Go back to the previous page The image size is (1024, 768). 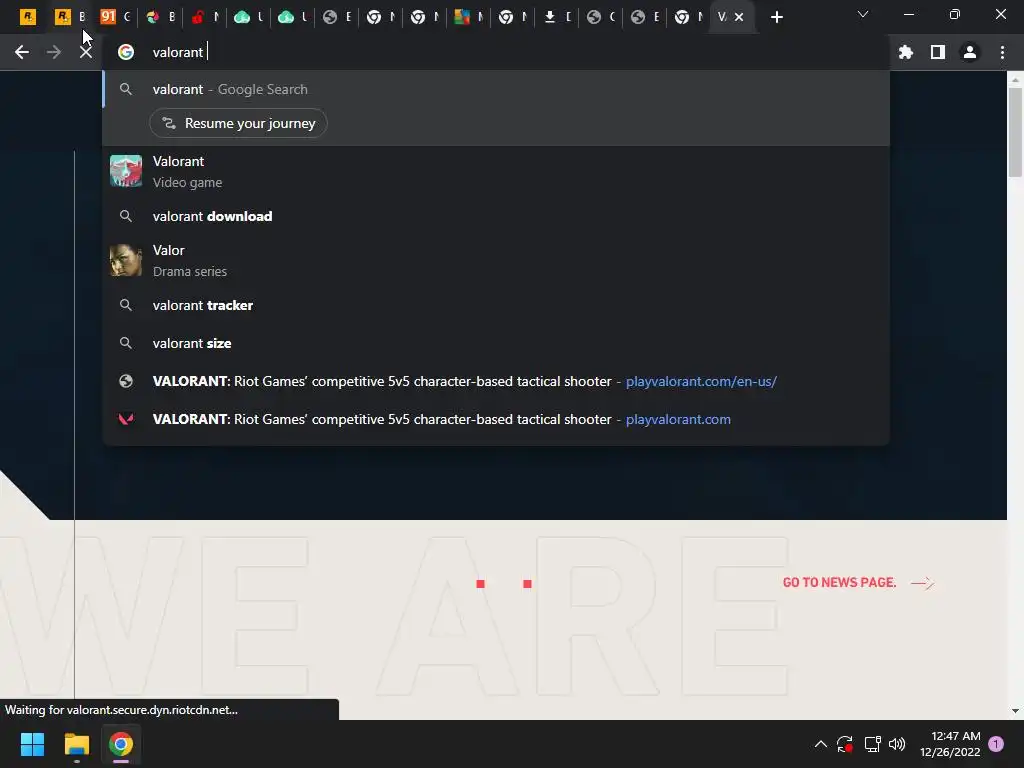pyautogui.click(x=22, y=52)
